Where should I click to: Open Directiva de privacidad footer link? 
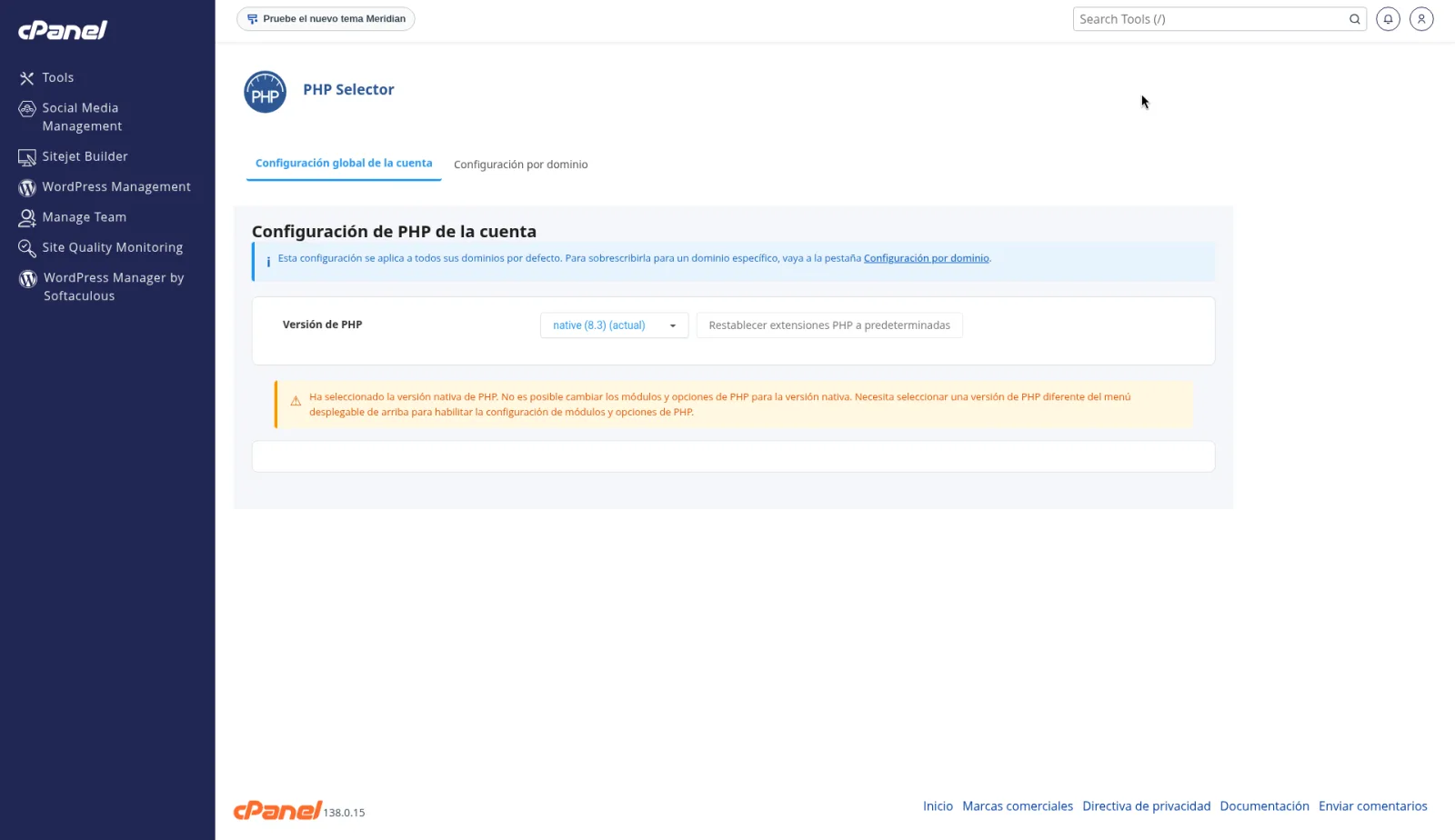point(1146,806)
